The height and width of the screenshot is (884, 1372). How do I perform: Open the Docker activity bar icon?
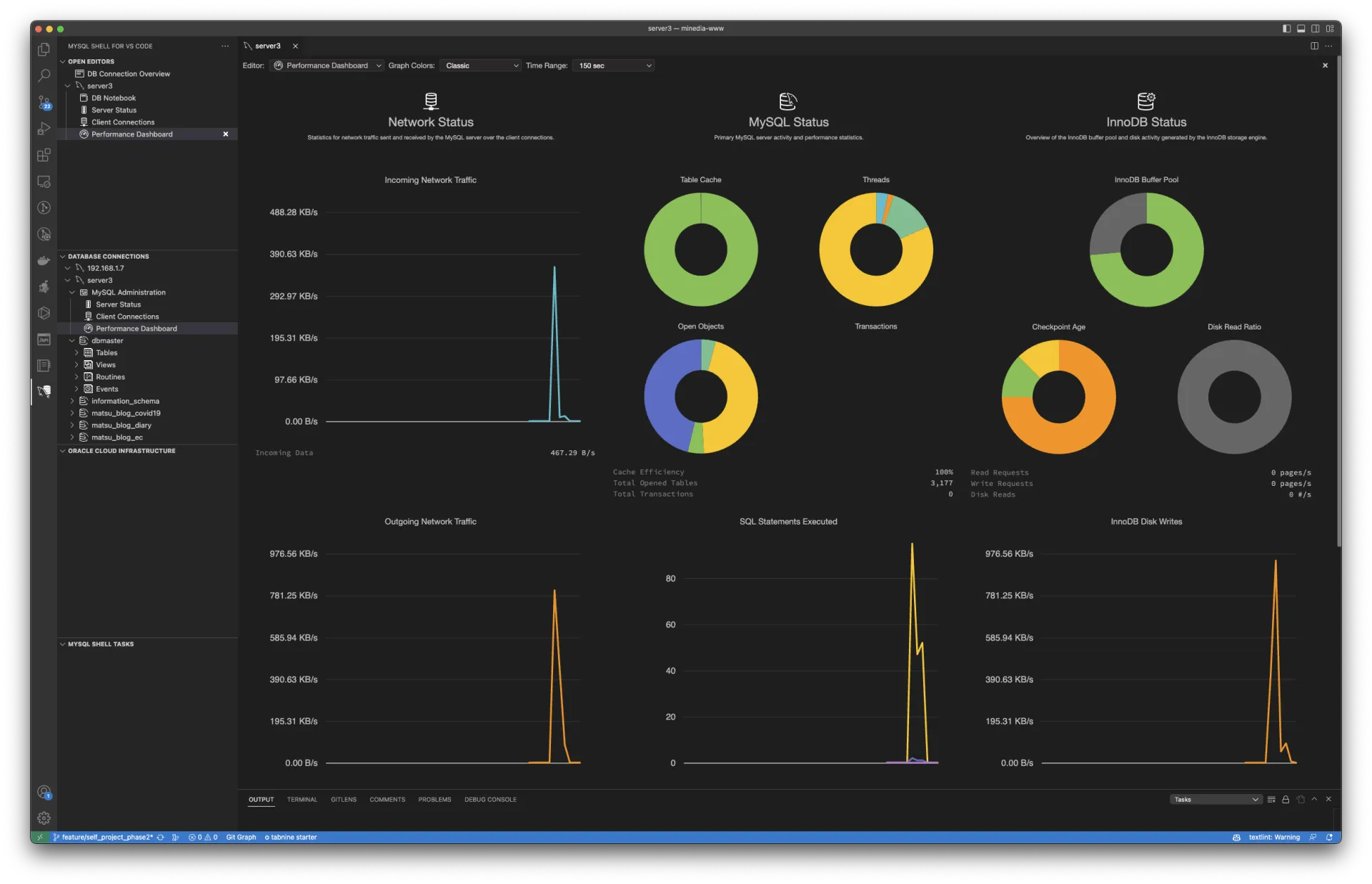(44, 260)
